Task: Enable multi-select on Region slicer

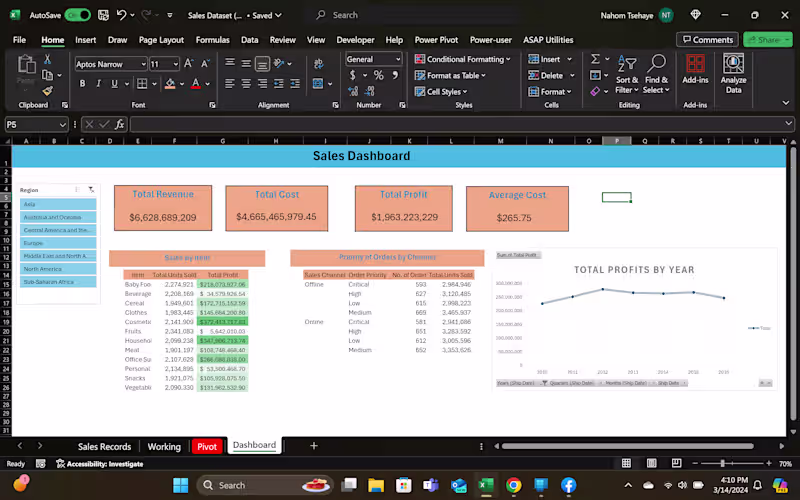Action: pyautogui.click(x=78, y=190)
